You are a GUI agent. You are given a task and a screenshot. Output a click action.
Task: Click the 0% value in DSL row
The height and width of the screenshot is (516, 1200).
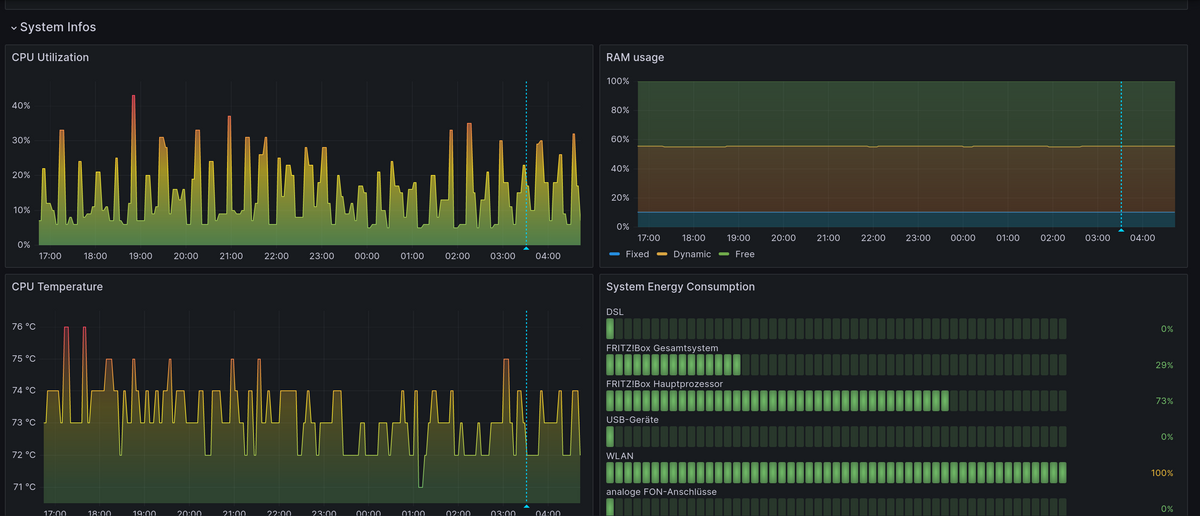(1167, 329)
